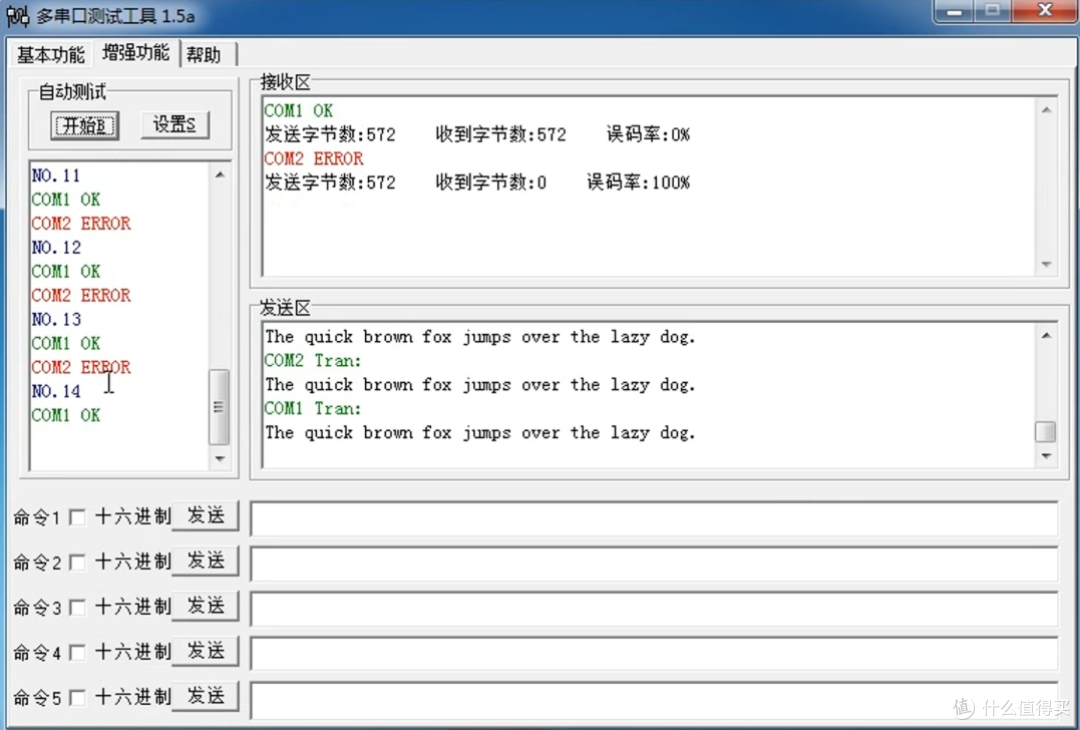Click the test log scrollbar up arrow
The width and height of the screenshot is (1080, 730).
[x=220, y=175]
